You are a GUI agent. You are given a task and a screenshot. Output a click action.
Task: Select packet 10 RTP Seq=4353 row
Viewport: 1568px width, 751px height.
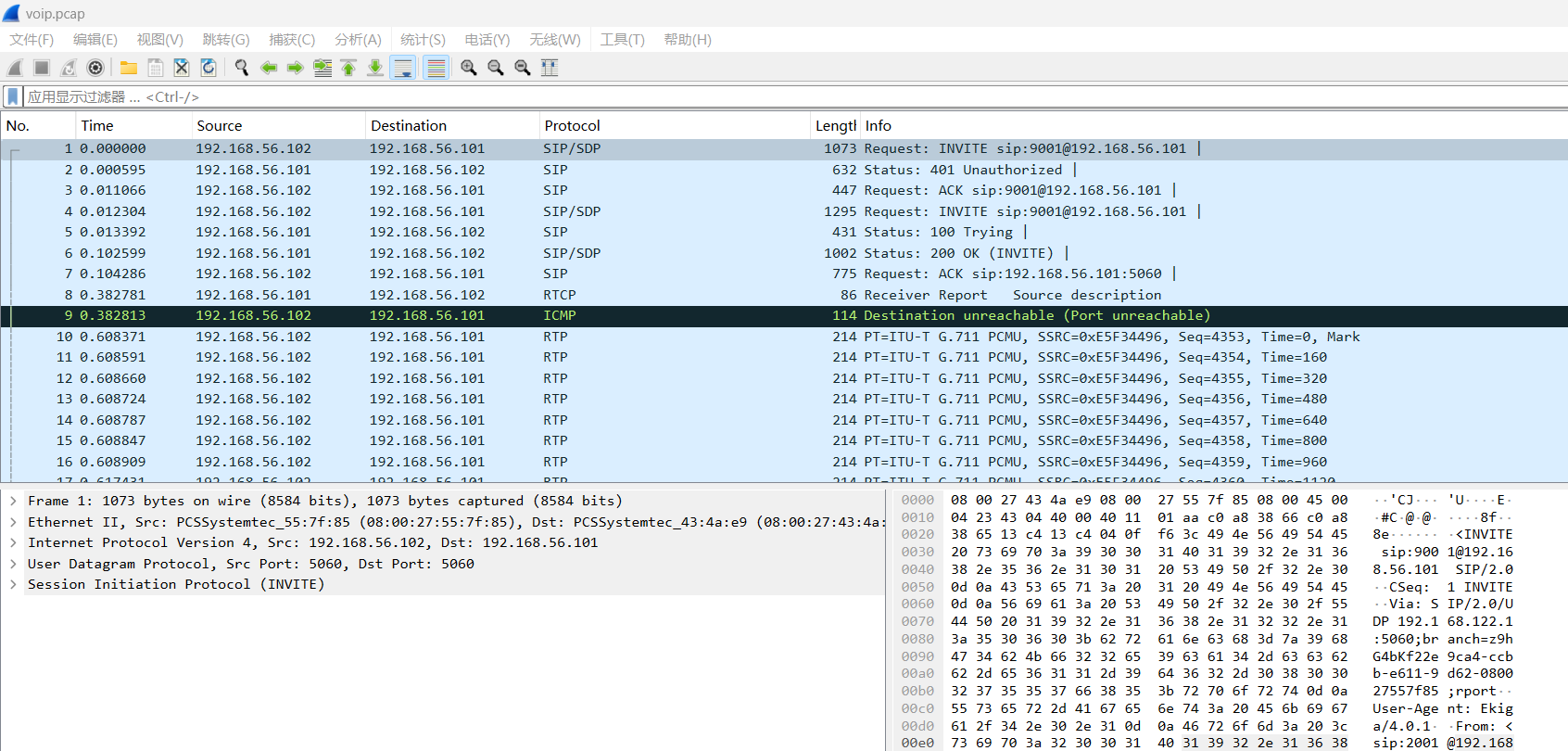pyautogui.click(x=784, y=337)
